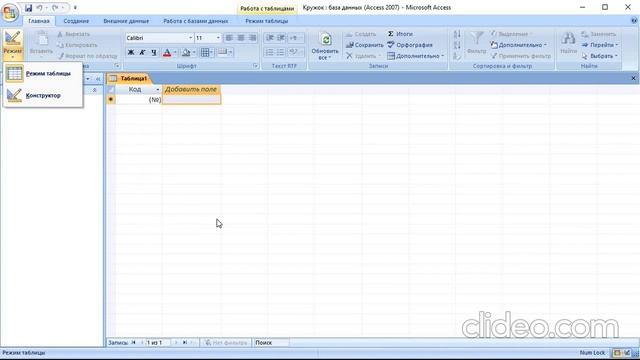Click the numbered list icon
This screenshot has height=360, width=640.
269,52
